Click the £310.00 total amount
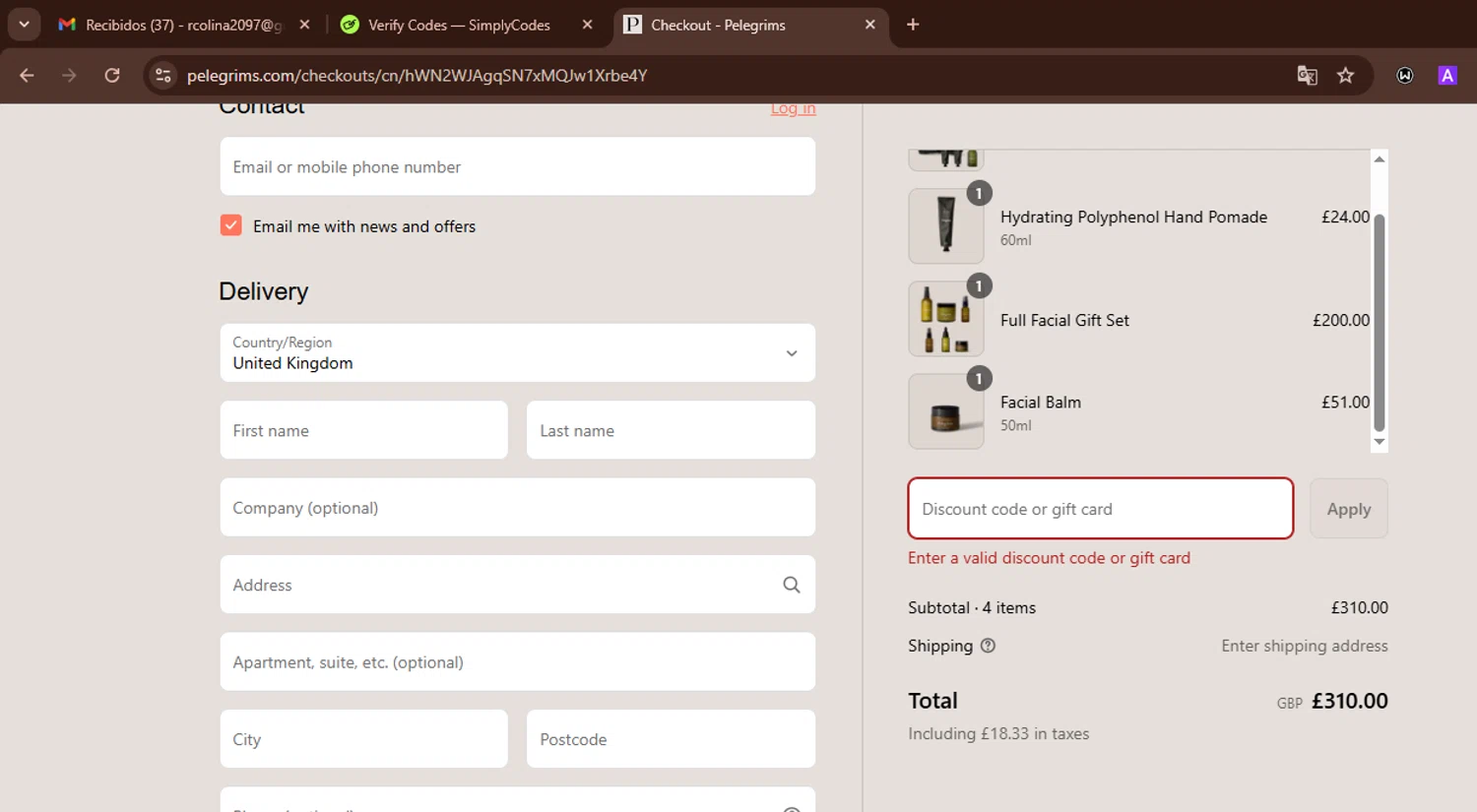This screenshot has height=812, width=1477. pyautogui.click(x=1350, y=701)
